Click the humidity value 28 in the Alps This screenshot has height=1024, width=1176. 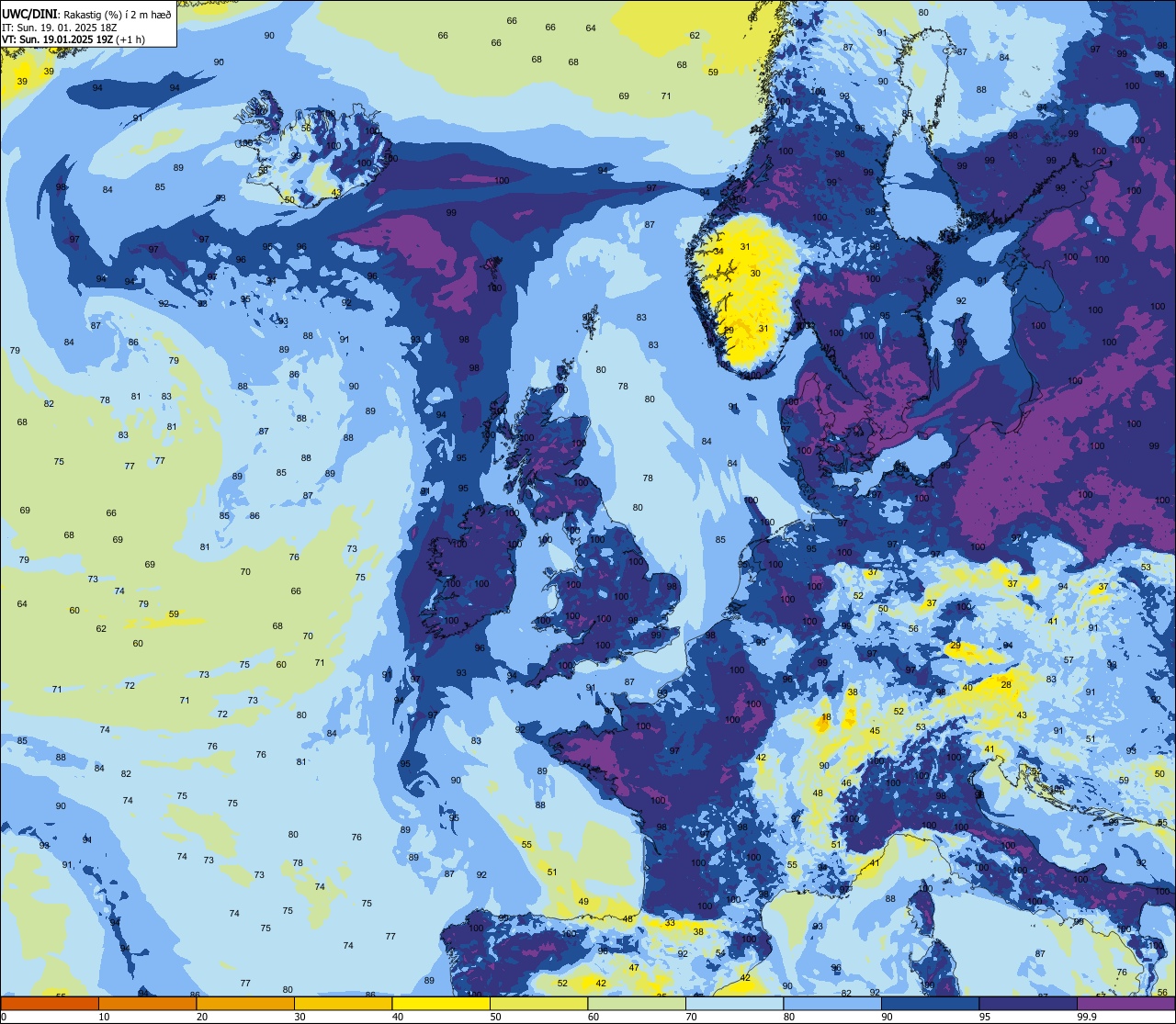click(x=1006, y=685)
